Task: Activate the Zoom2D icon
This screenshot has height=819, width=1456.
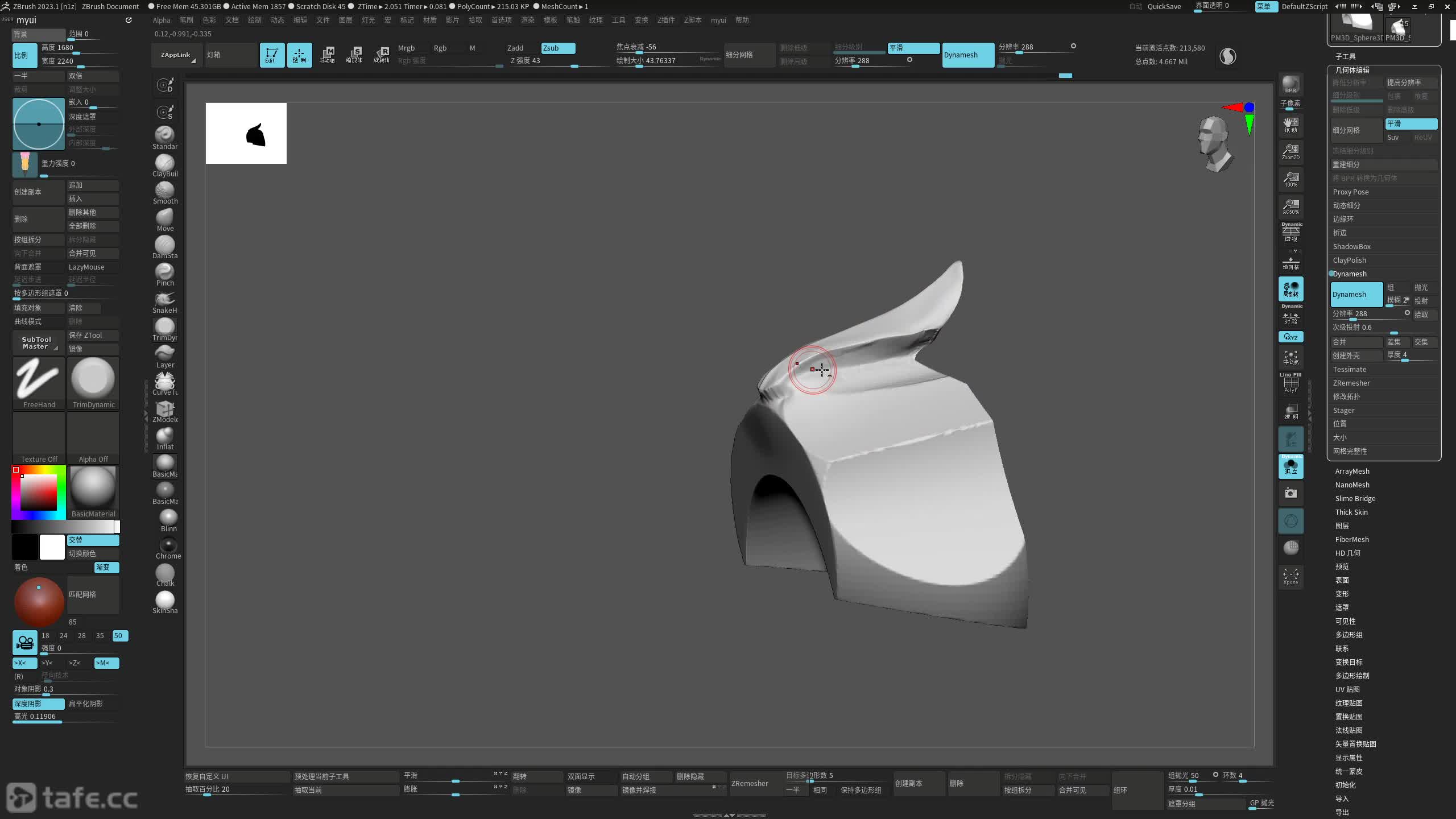Action: pos(1290,151)
